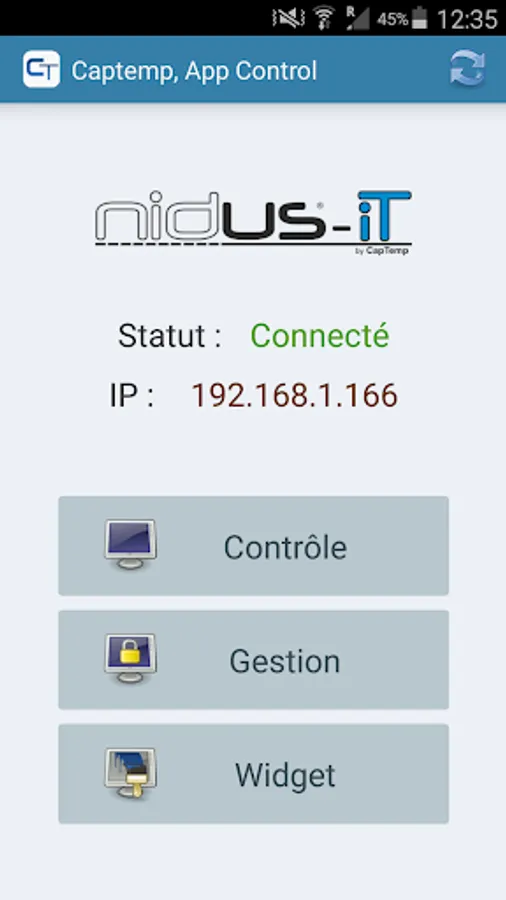Tap the Captemp, App Control title
This screenshot has width=506, height=900.
coord(194,71)
